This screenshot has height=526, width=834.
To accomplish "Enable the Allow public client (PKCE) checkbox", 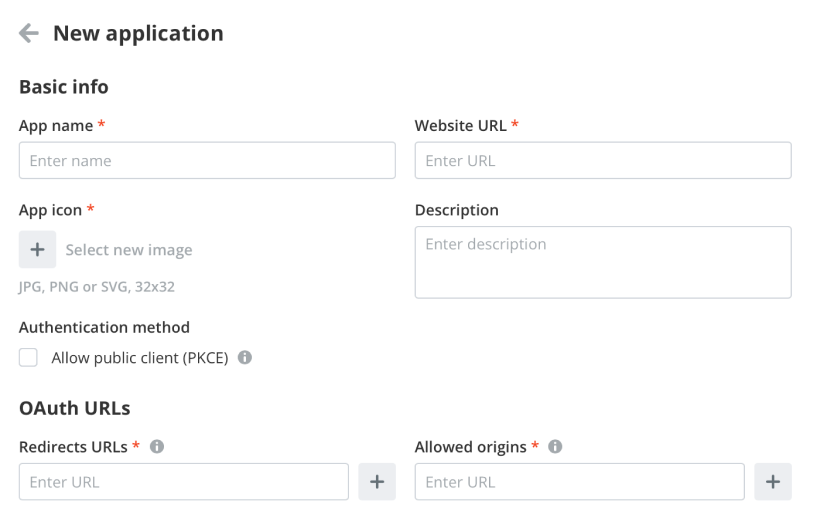I will 29,357.
